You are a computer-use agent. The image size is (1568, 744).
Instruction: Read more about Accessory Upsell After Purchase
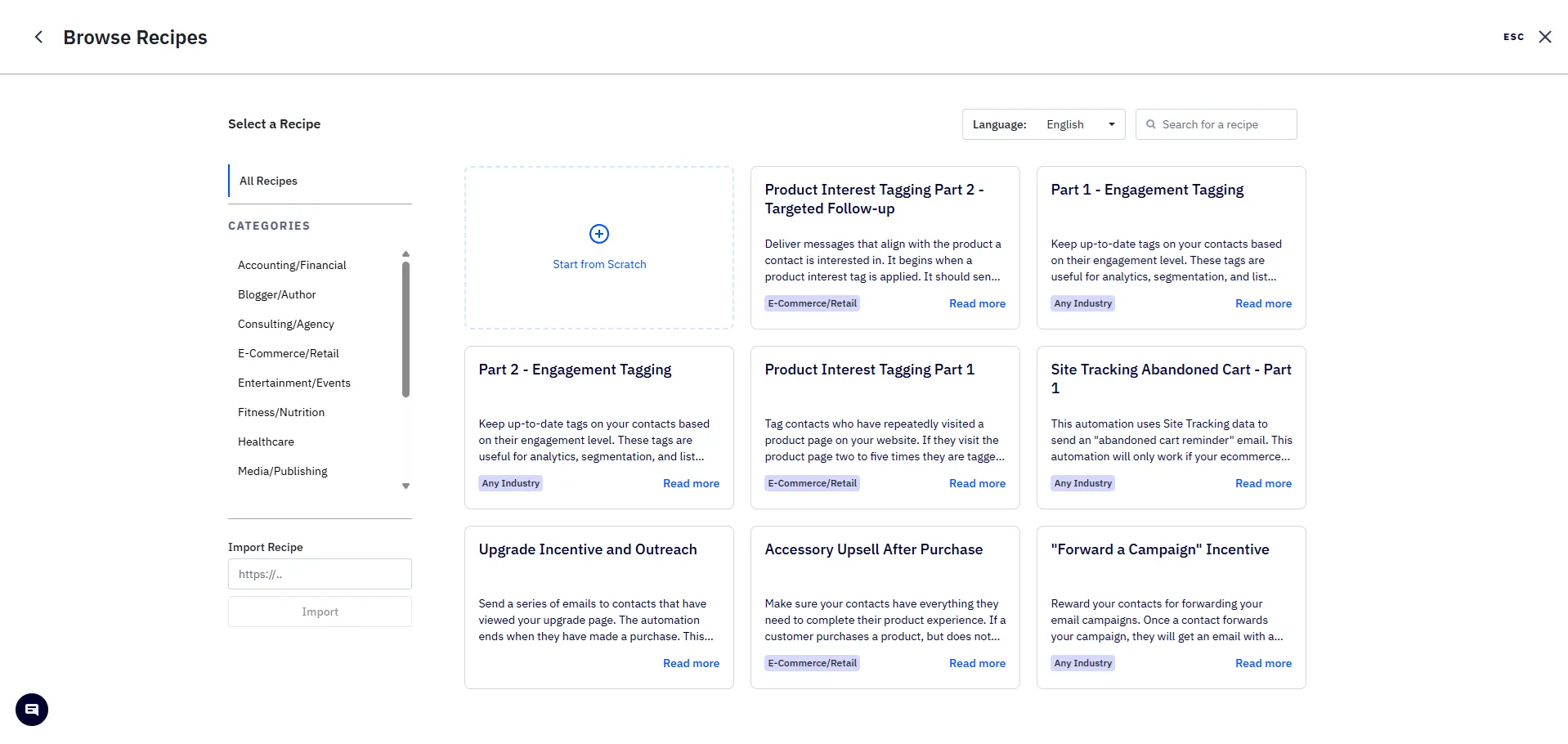pyautogui.click(x=977, y=663)
